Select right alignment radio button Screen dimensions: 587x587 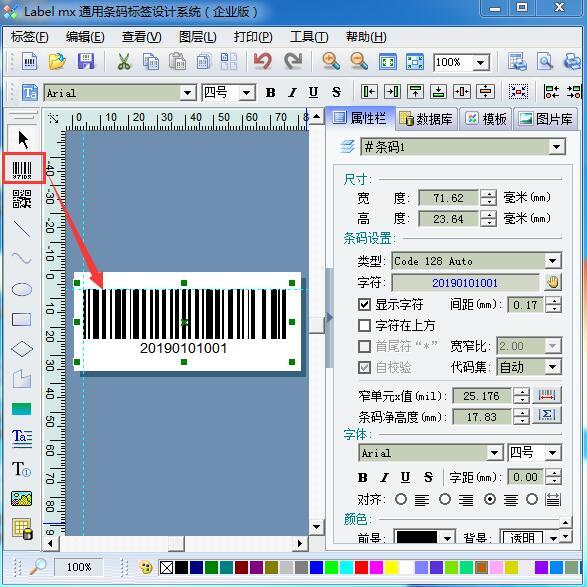(445, 499)
